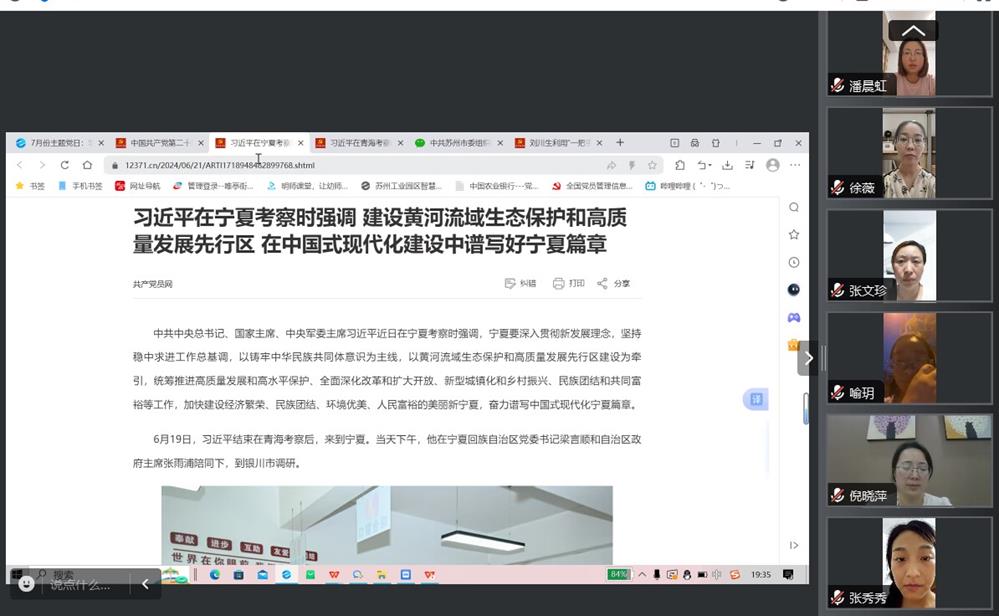This screenshot has height=616, width=999.
Task: Click the 共产党员网 source link
Action: pyautogui.click(x=153, y=284)
